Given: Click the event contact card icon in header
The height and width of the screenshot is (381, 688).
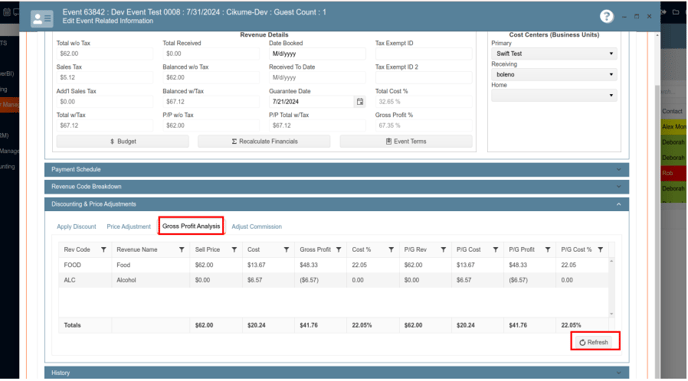Looking at the screenshot, I should [x=42, y=18].
